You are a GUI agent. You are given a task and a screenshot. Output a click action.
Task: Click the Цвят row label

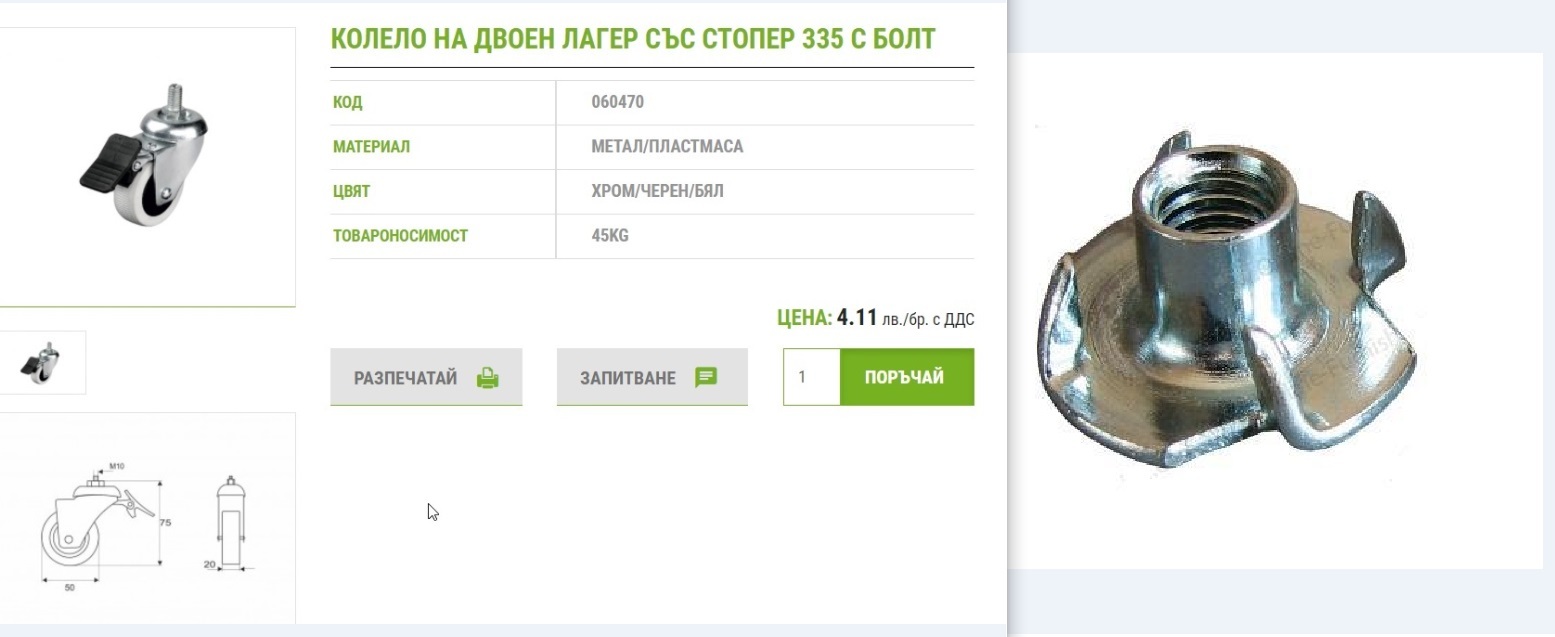point(351,191)
